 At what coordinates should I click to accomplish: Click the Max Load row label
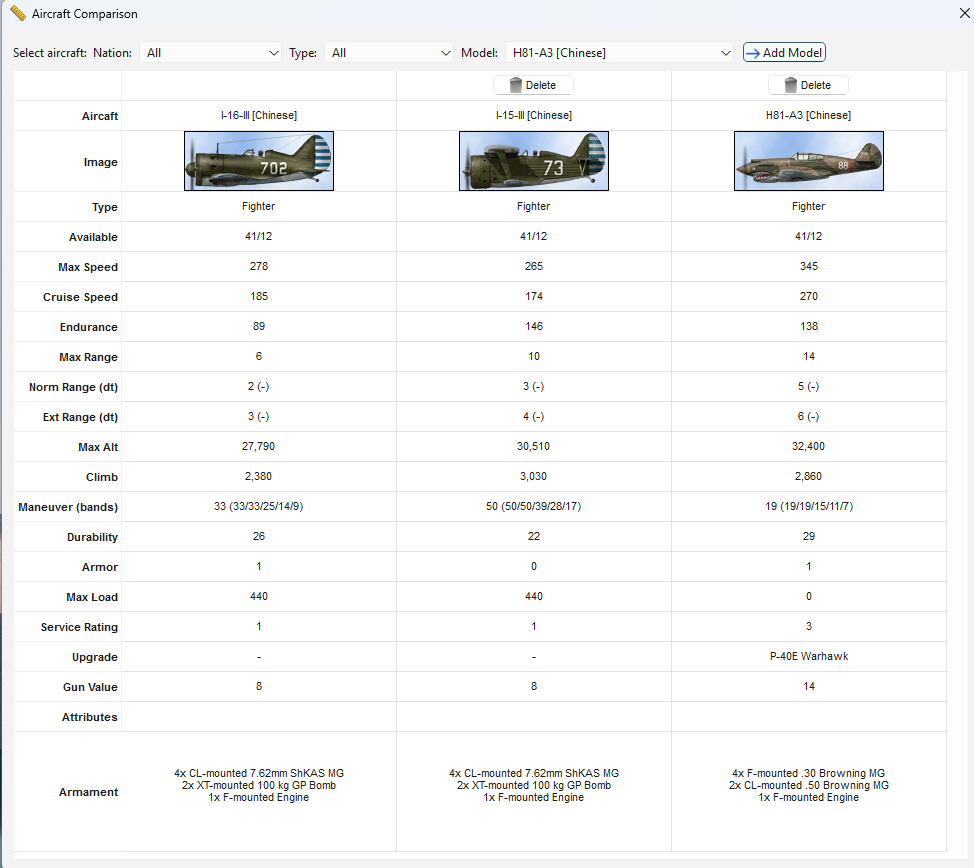click(92, 597)
